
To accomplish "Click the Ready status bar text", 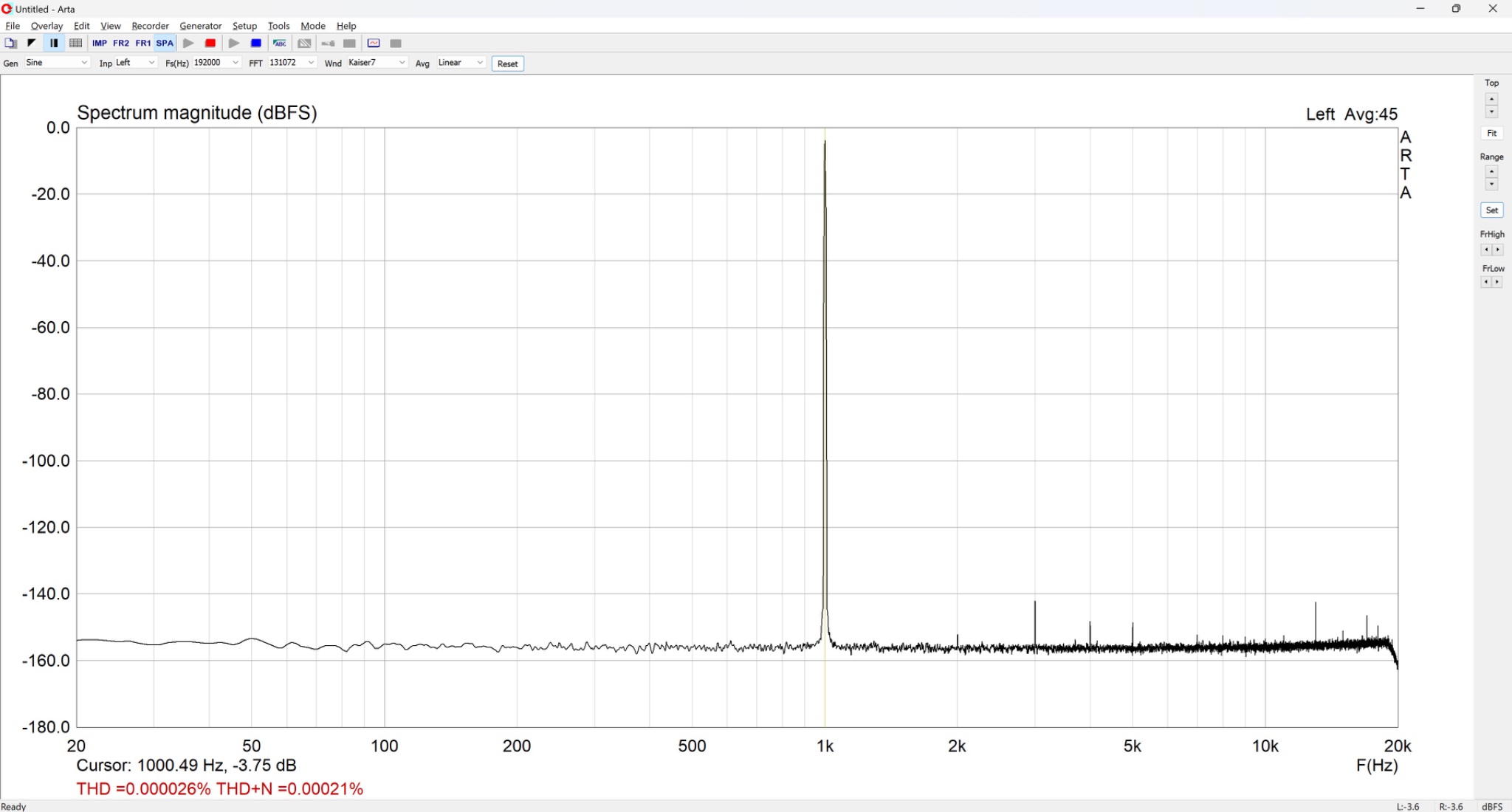I will (x=13, y=807).
